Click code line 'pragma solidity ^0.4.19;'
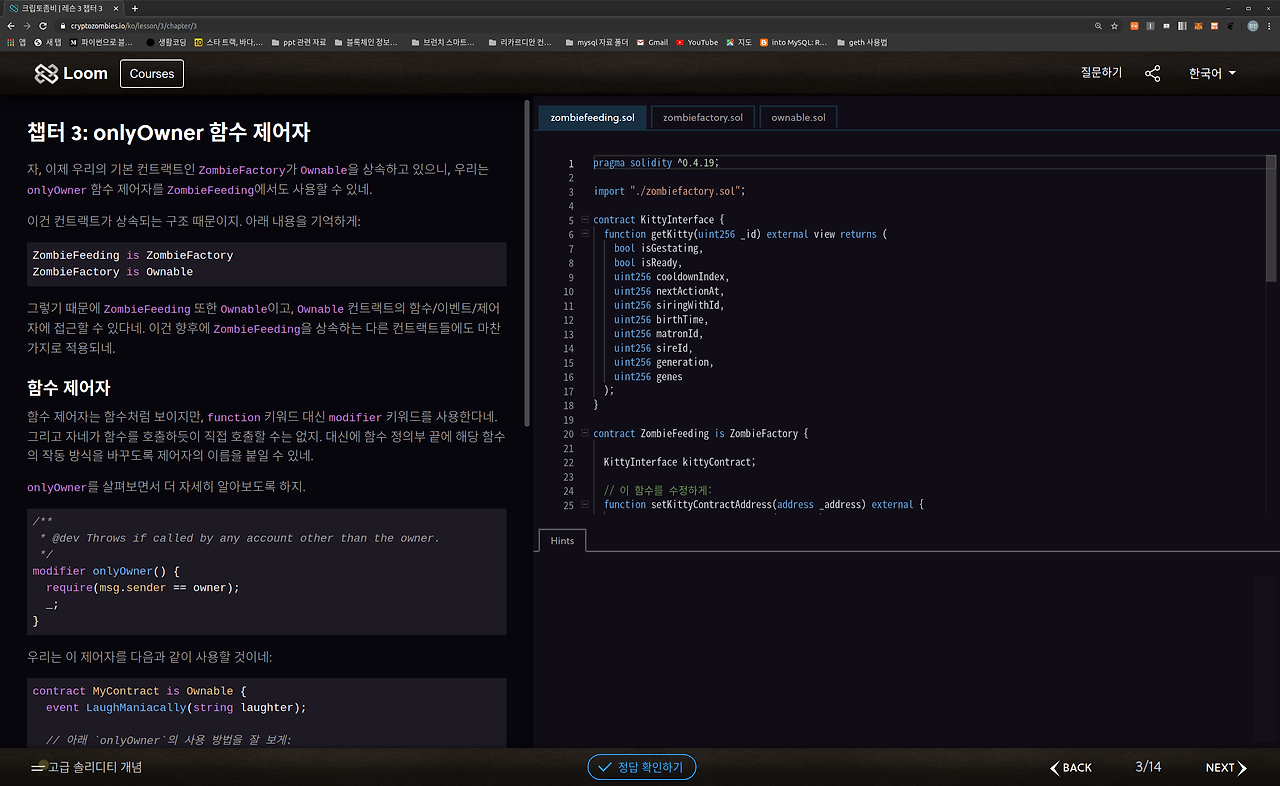 point(656,163)
